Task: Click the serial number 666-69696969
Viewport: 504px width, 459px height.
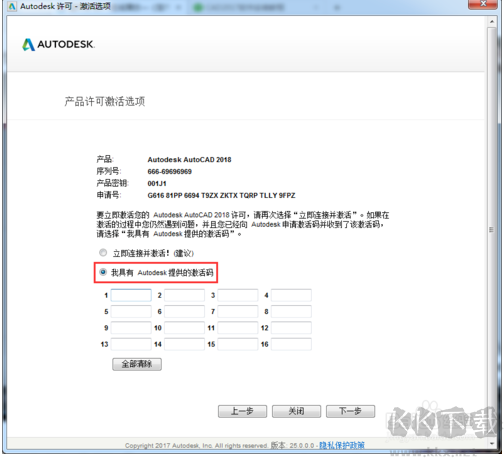Action: (x=169, y=172)
